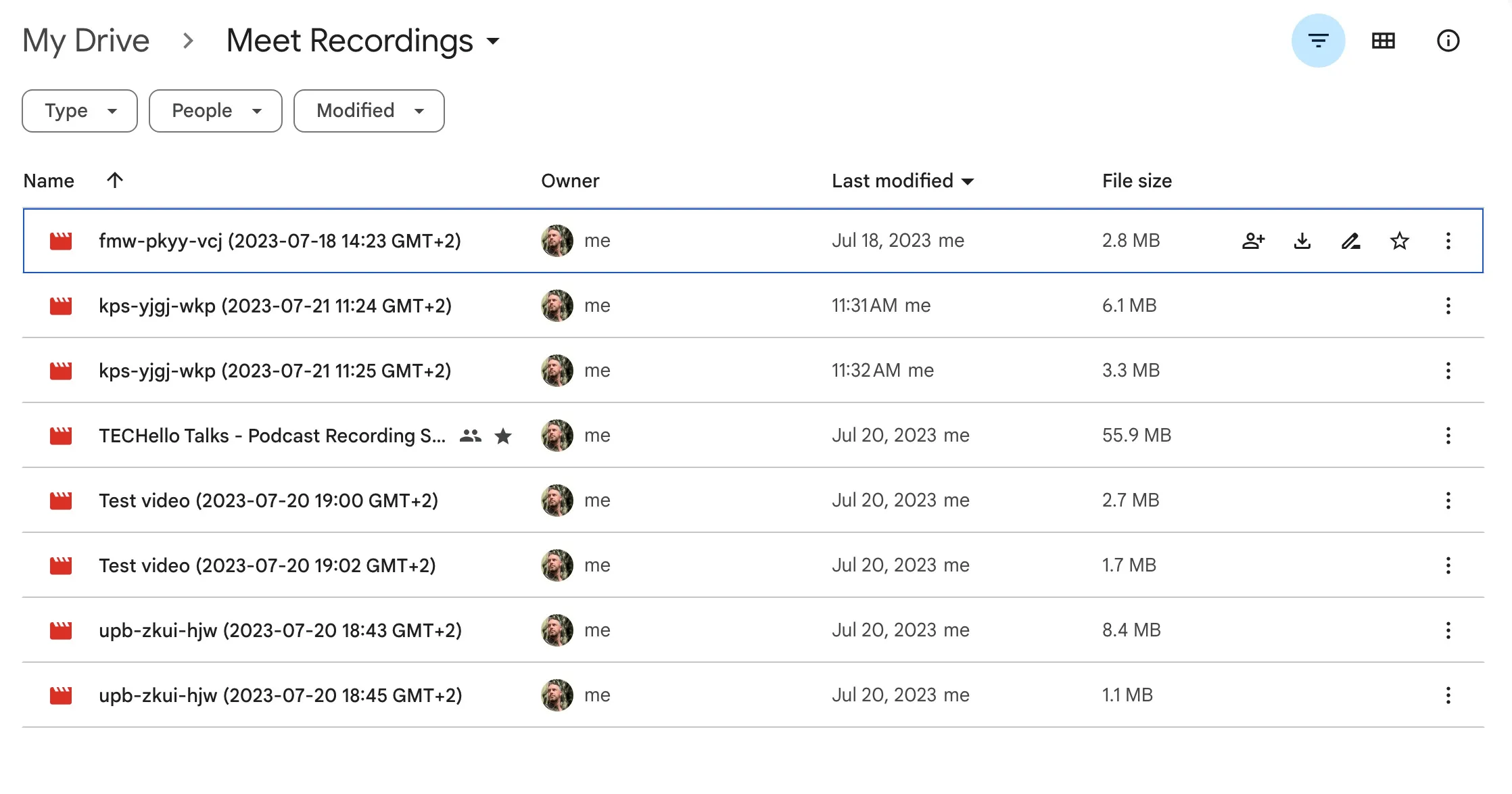Click the owner avatar on Test video 19:00 row
Image resolution: width=1512 pixels, height=794 pixels.
tap(556, 500)
